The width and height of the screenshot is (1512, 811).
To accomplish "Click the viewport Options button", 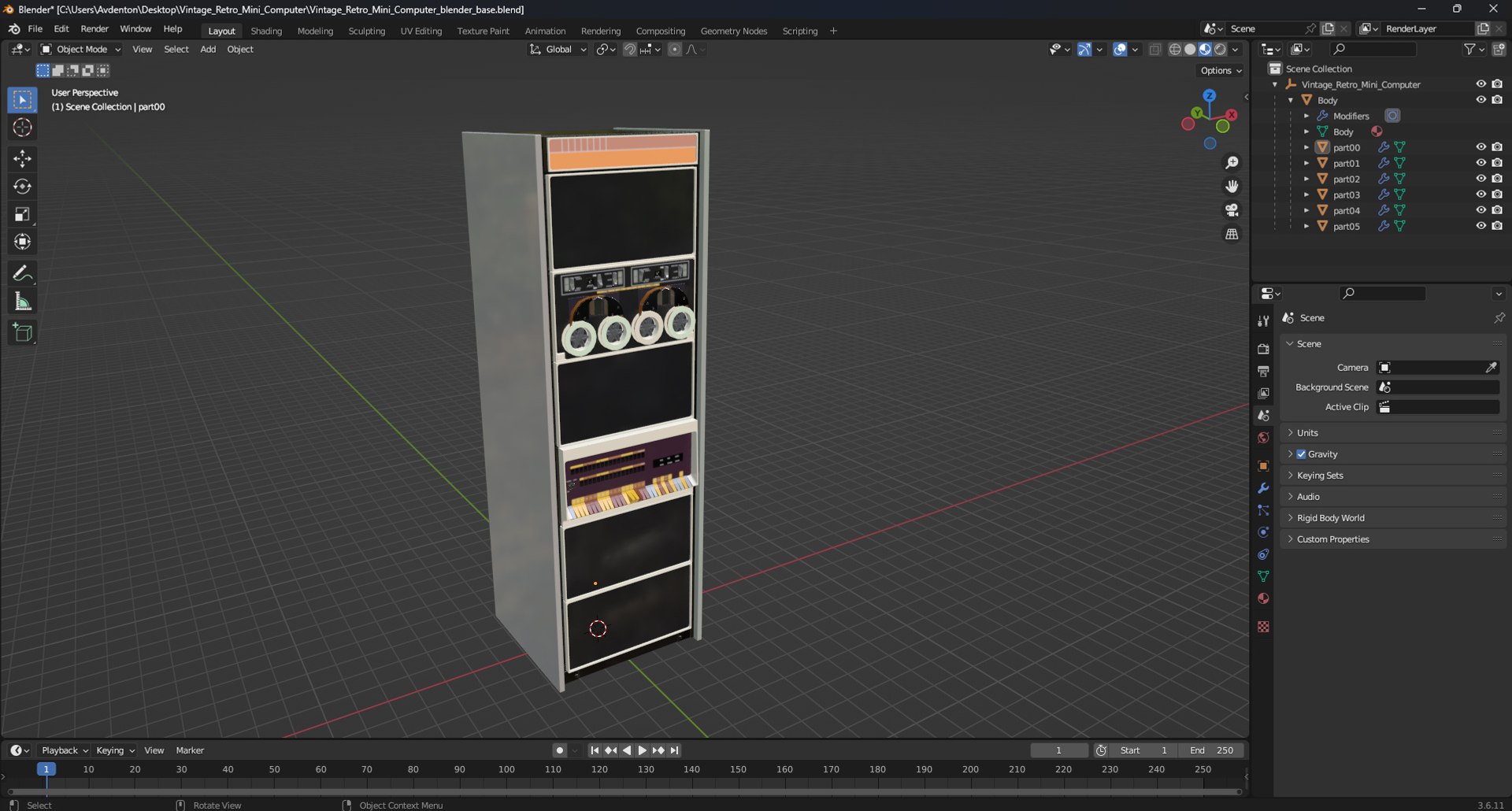I will tap(1221, 71).
